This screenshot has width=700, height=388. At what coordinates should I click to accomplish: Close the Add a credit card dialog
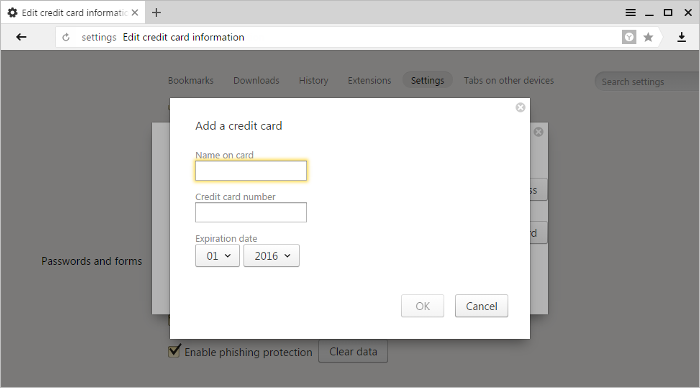(520, 107)
